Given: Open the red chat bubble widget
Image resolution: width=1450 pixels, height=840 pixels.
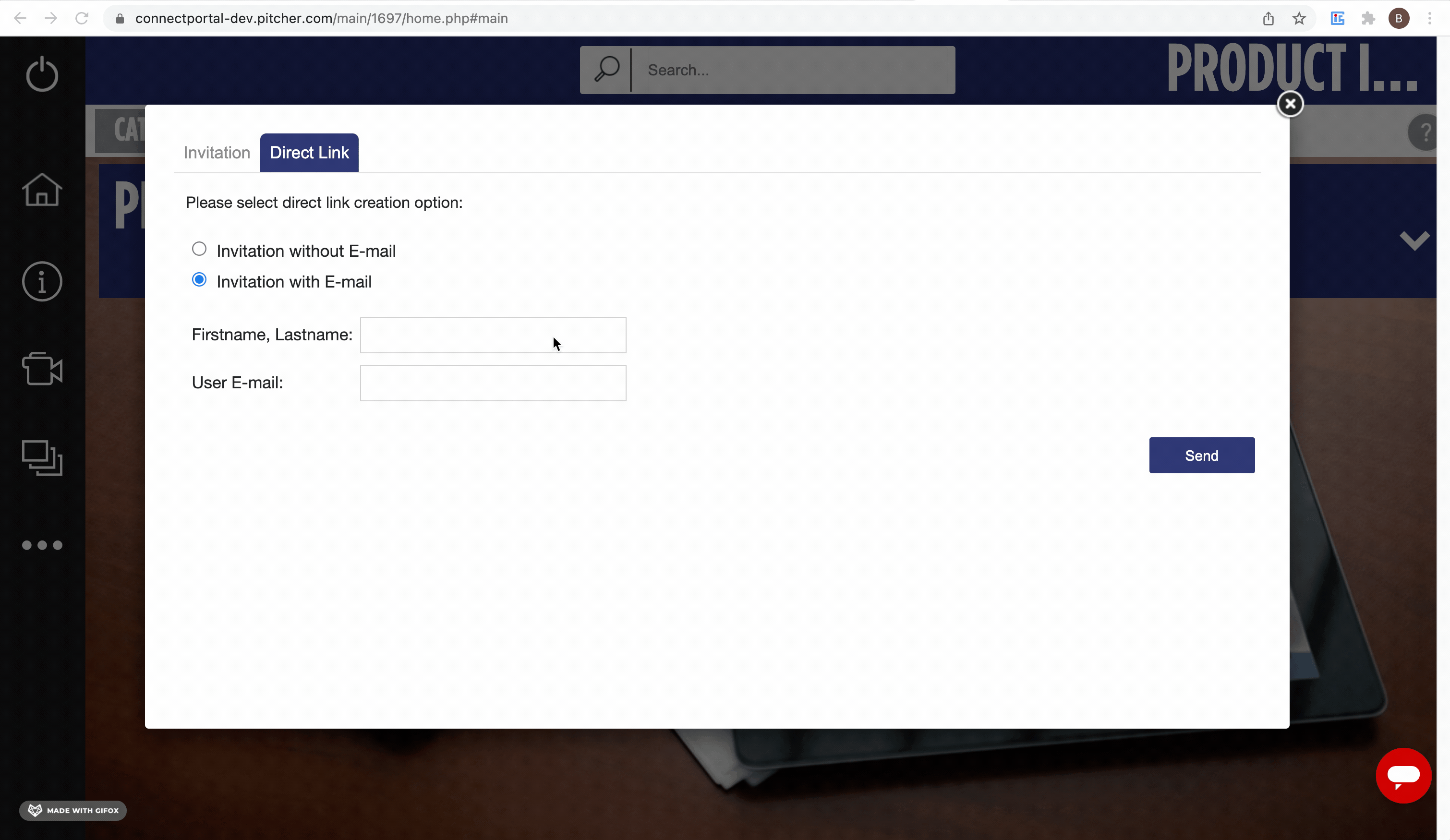Looking at the screenshot, I should click(1403, 776).
